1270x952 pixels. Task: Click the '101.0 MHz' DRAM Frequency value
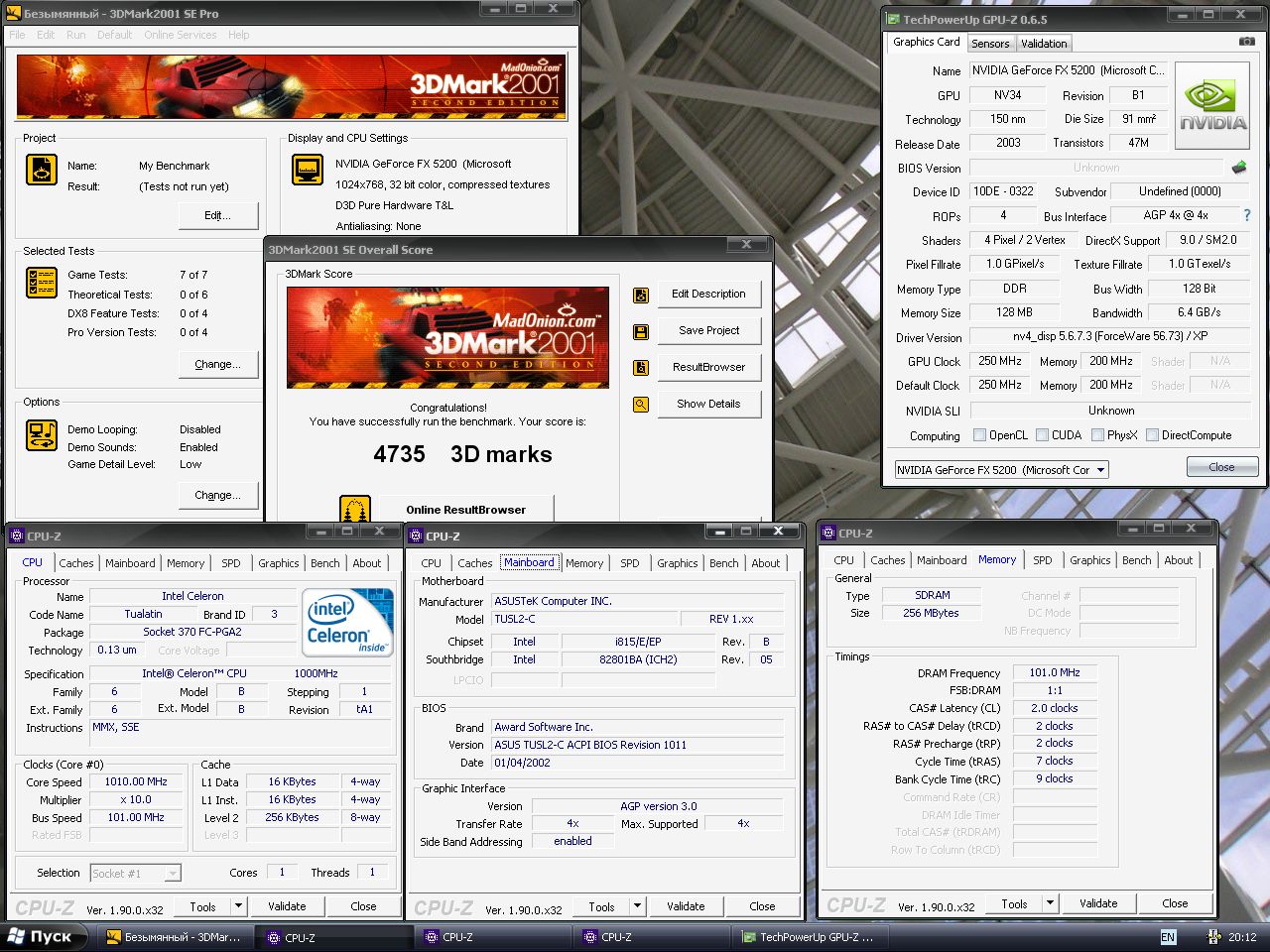click(x=1055, y=673)
